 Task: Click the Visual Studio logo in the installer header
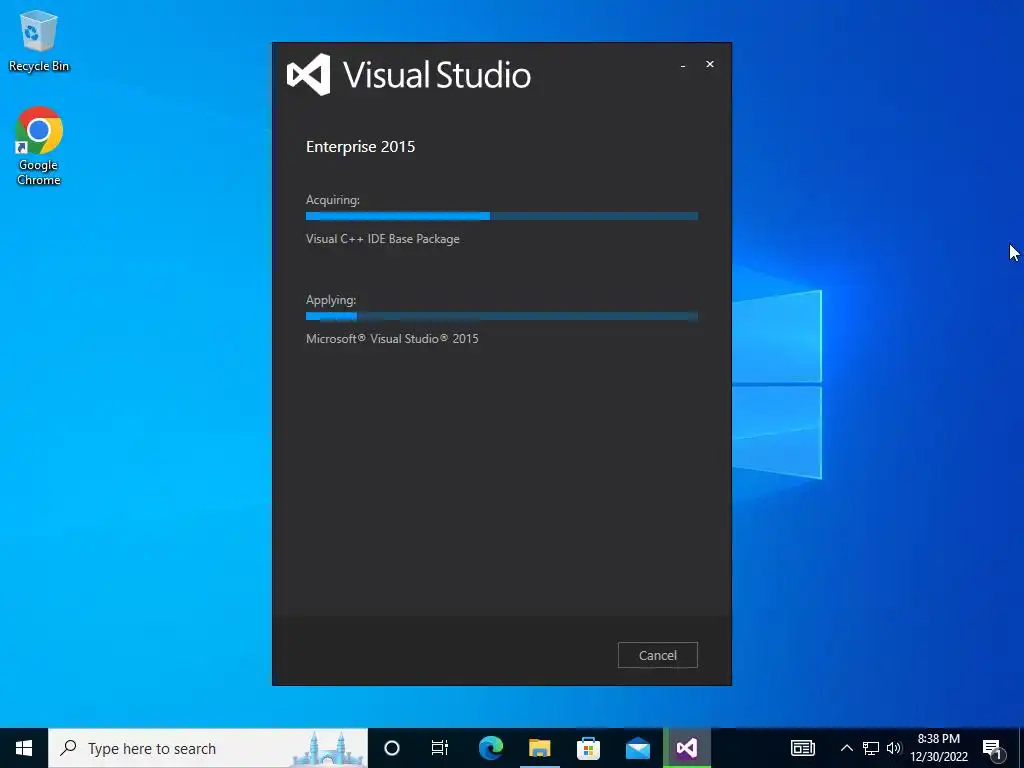(x=309, y=74)
